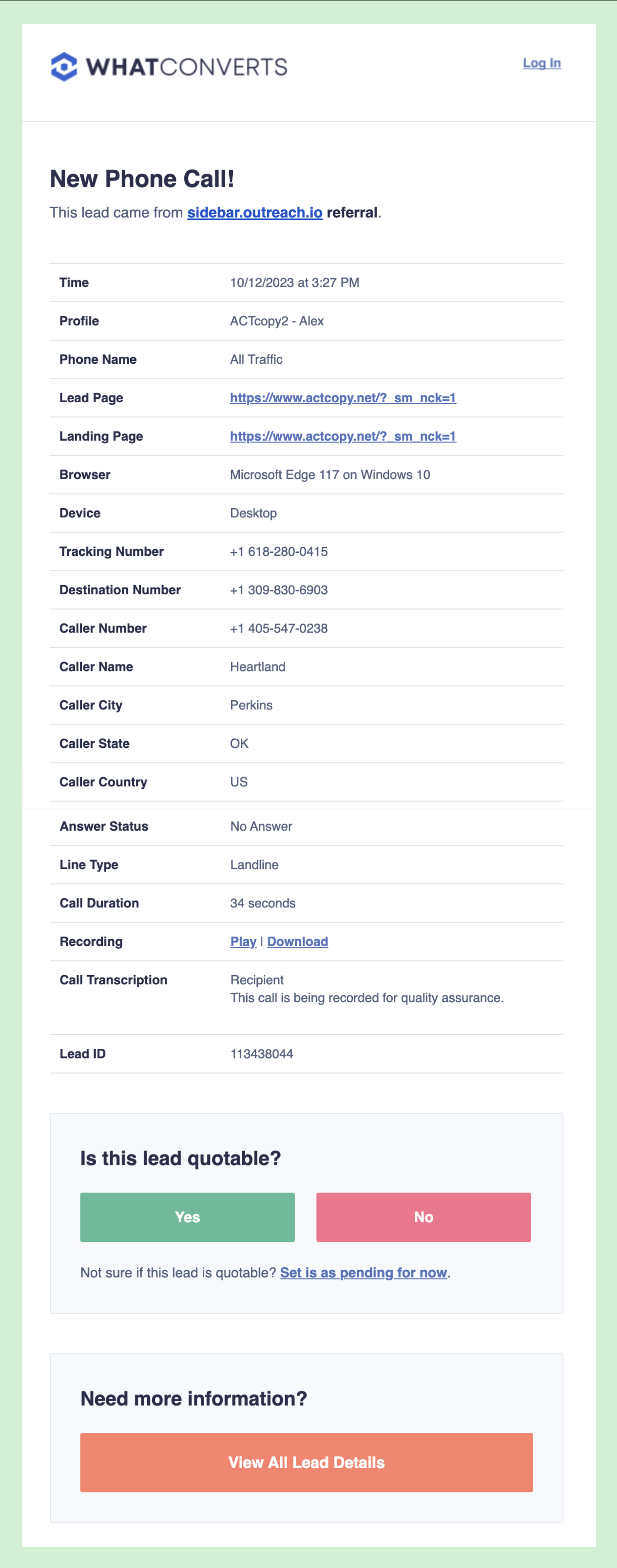Download the call recording

tap(297, 941)
